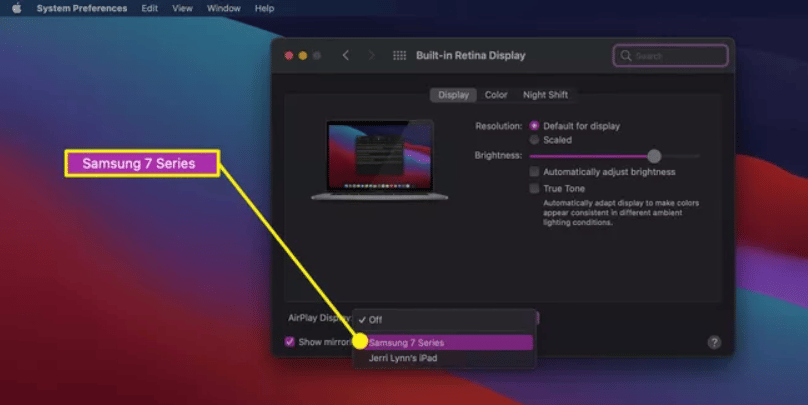Switch to the Night Shift tab

(545, 95)
